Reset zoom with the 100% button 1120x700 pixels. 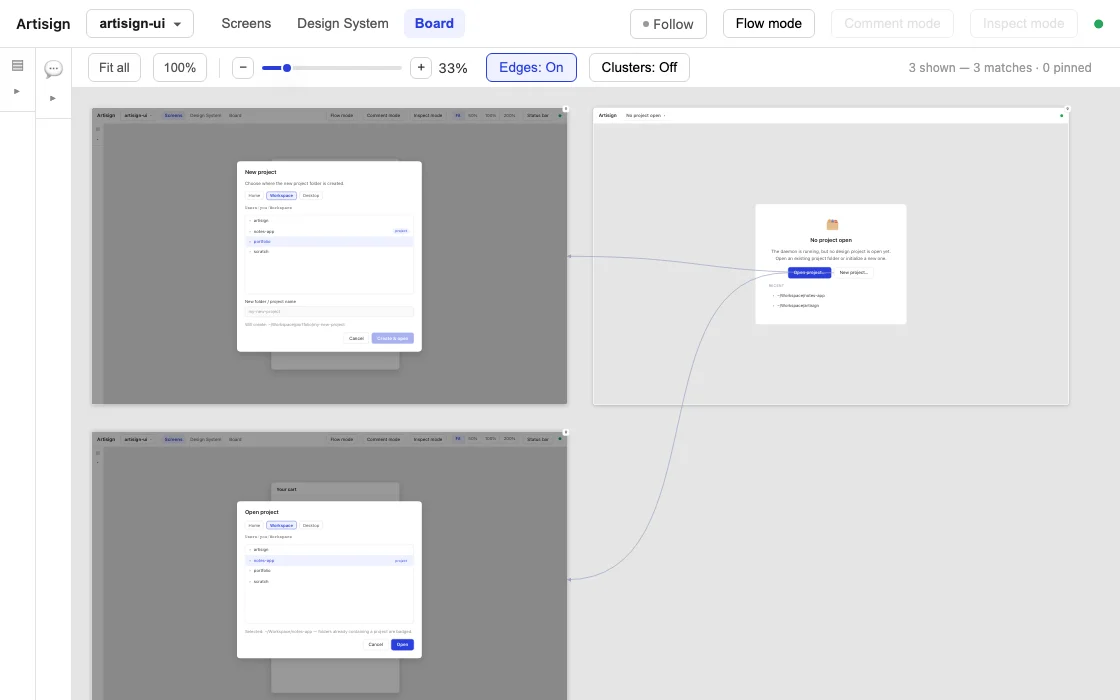pos(180,67)
